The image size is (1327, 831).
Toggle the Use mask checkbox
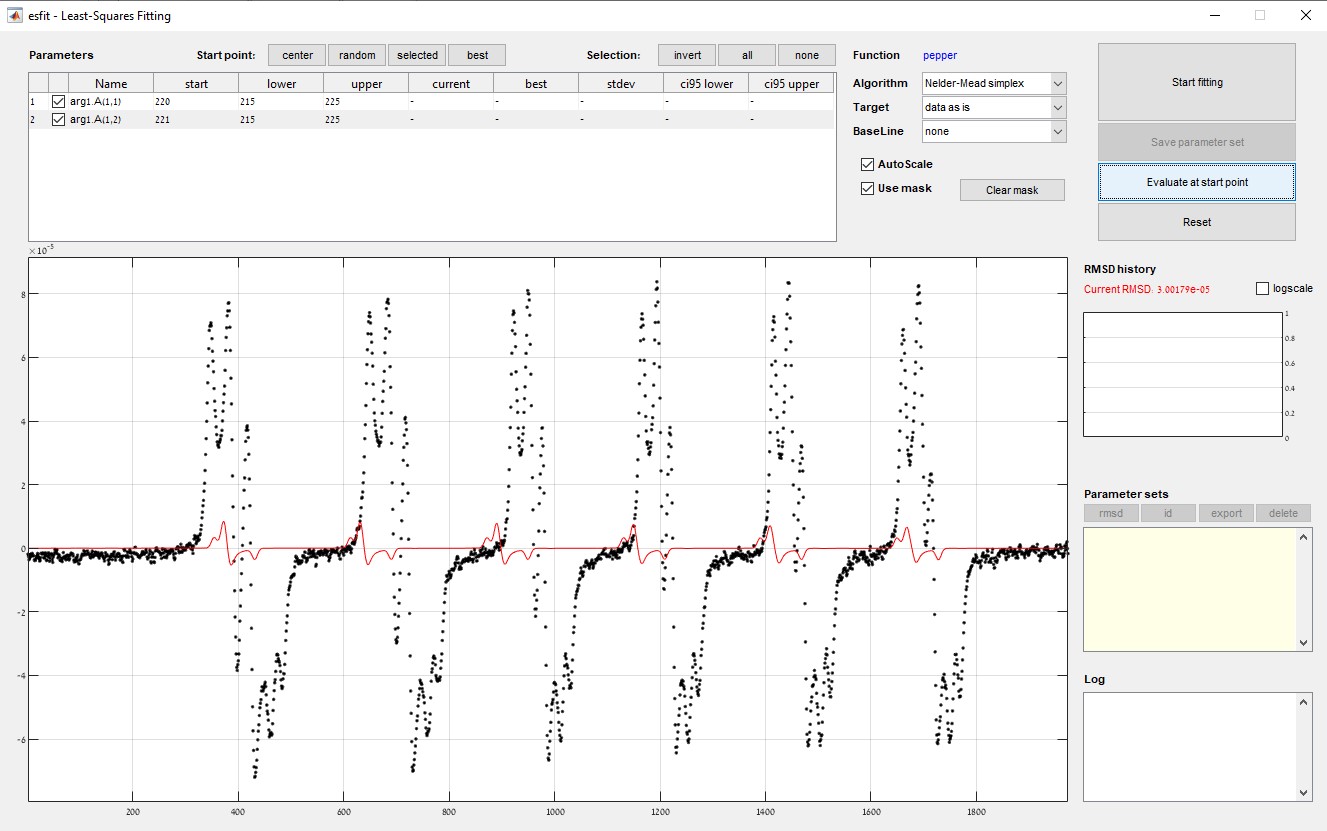868,188
